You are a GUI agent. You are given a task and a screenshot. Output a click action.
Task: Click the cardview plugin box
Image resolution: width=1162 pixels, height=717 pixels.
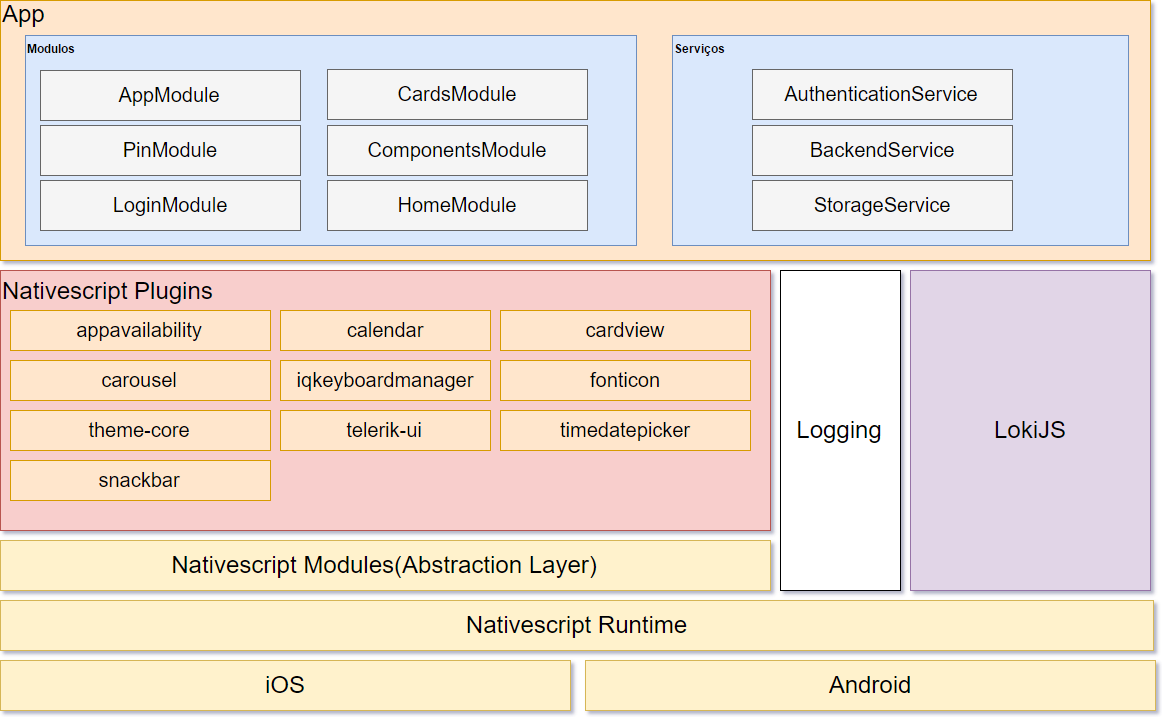coord(625,330)
